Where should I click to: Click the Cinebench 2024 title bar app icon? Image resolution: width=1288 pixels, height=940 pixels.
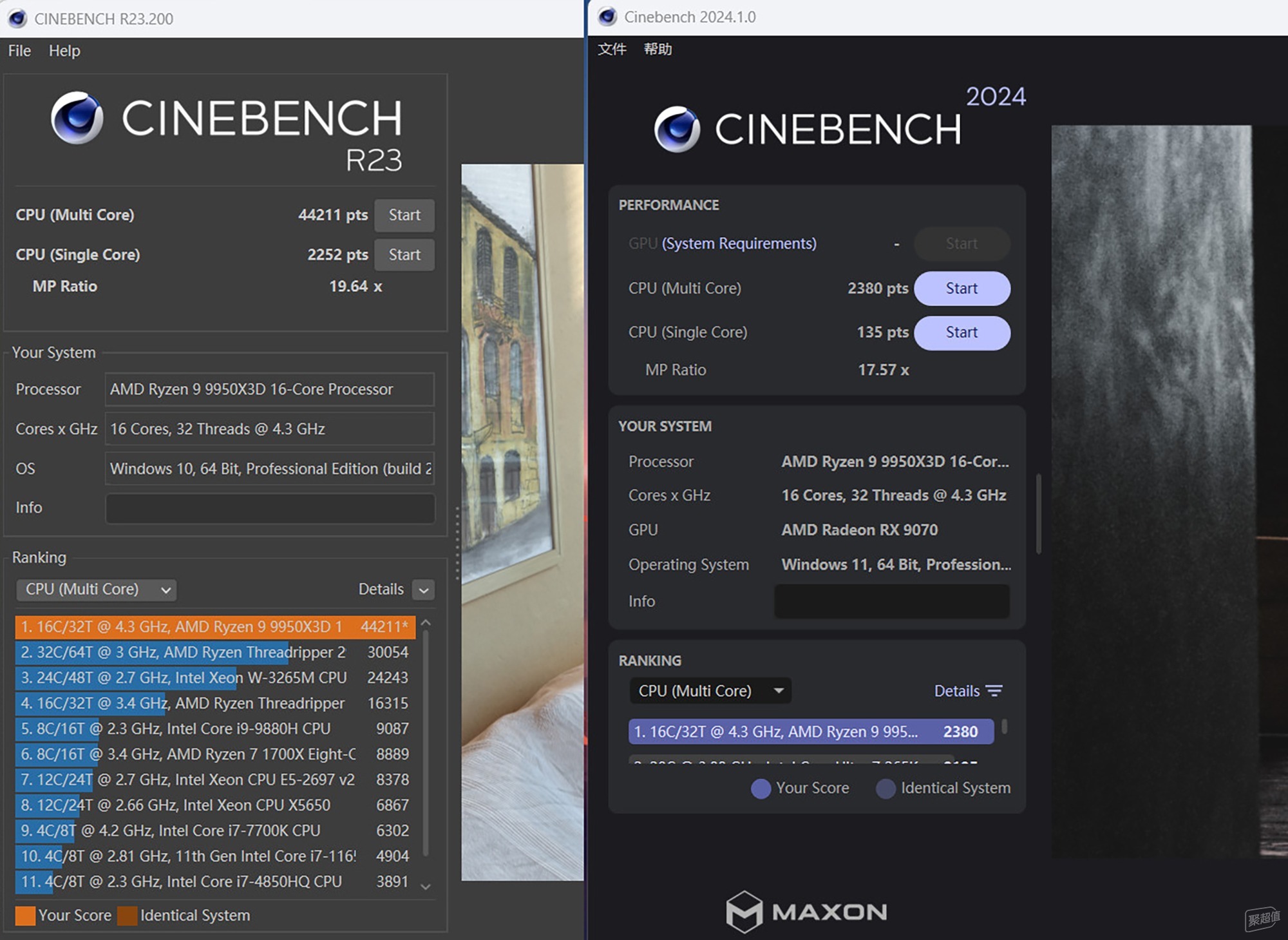607,17
